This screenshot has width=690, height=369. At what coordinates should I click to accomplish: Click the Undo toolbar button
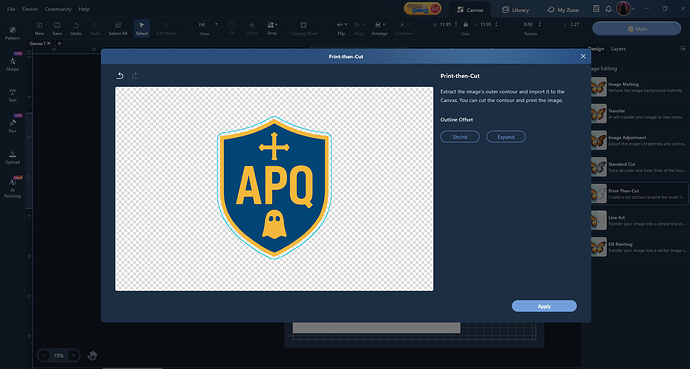click(x=76, y=29)
